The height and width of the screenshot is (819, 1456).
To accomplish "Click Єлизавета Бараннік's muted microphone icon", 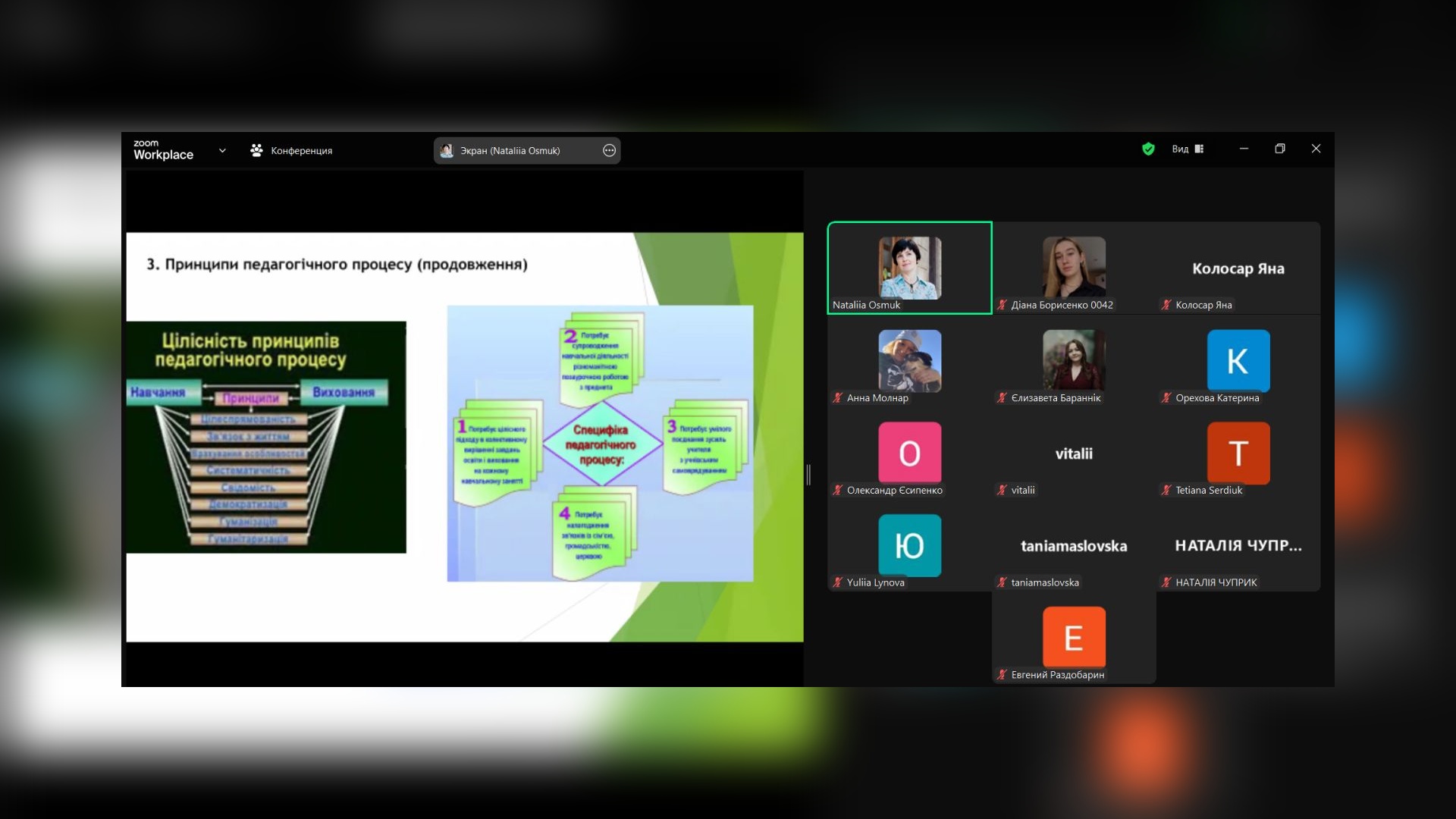I will pos(1002,397).
